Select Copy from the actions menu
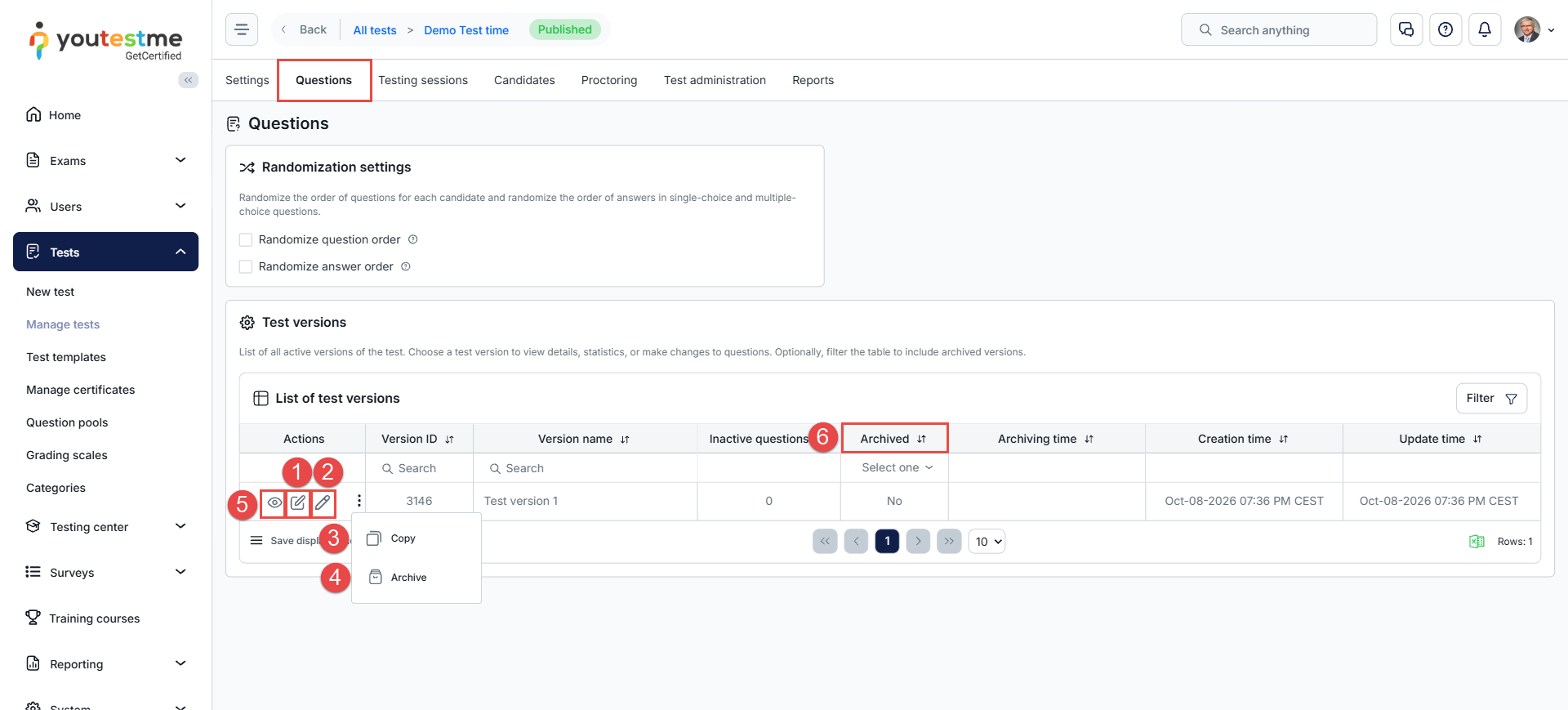Viewport: 1568px width, 710px height. [x=416, y=538]
